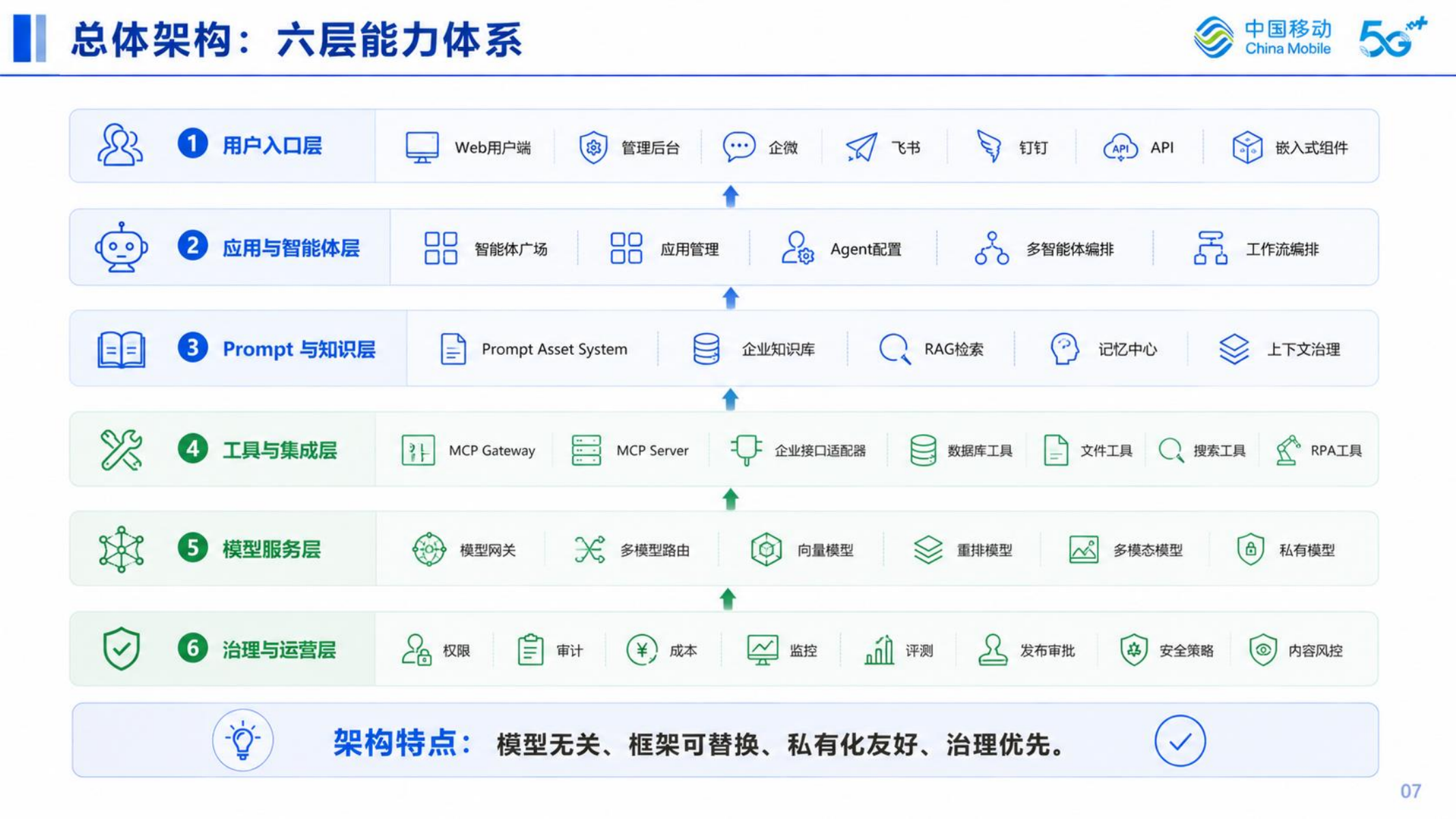Click the 发布审批 stamp icon
The image size is (1456, 819).
[993, 650]
